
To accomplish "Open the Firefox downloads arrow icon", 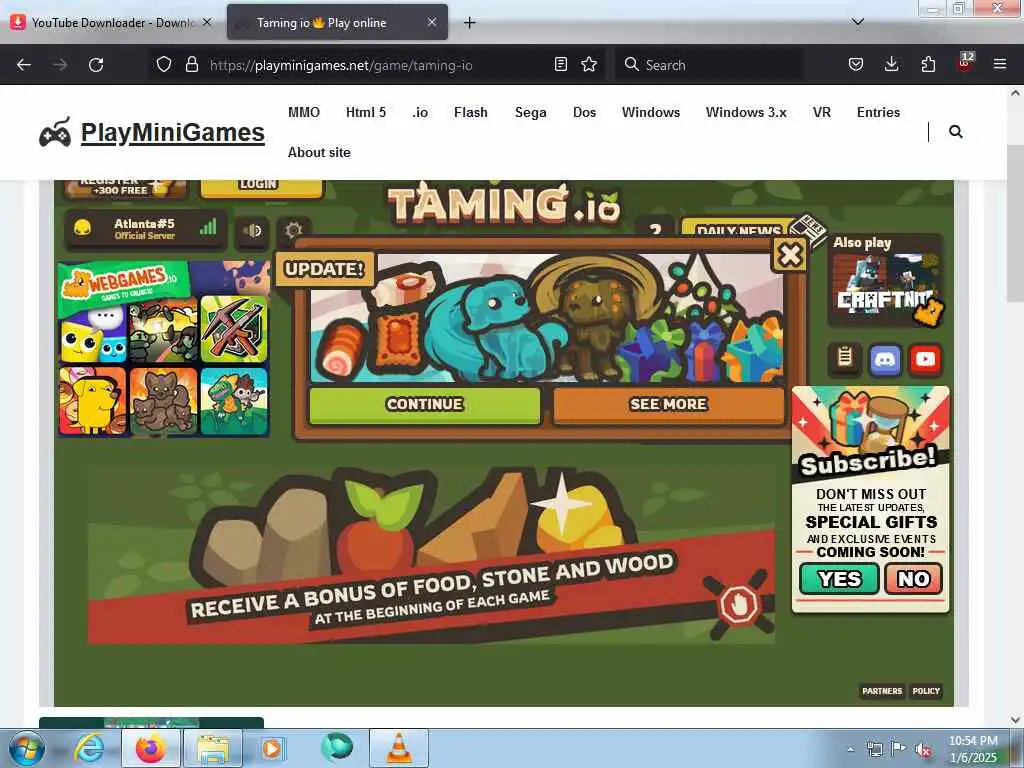I will point(891,64).
